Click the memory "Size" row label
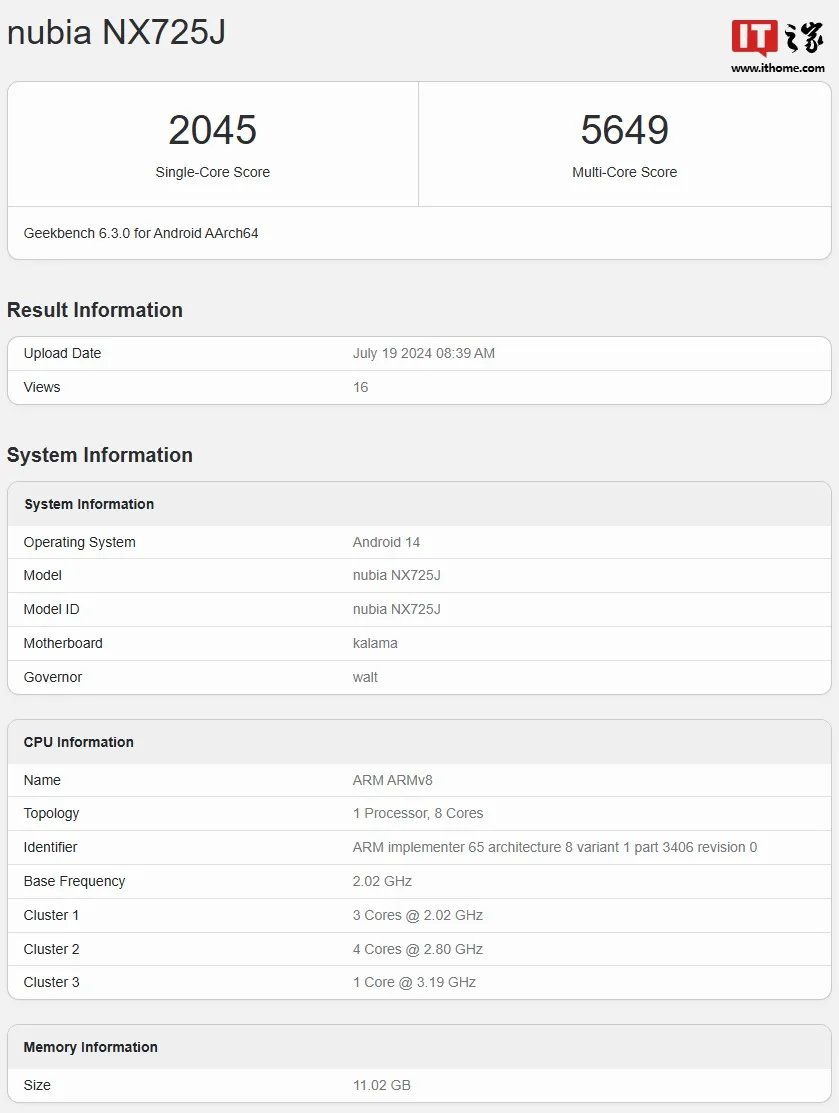The image size is (839, 1113). pyautogui.click(x=37, y=1086)
